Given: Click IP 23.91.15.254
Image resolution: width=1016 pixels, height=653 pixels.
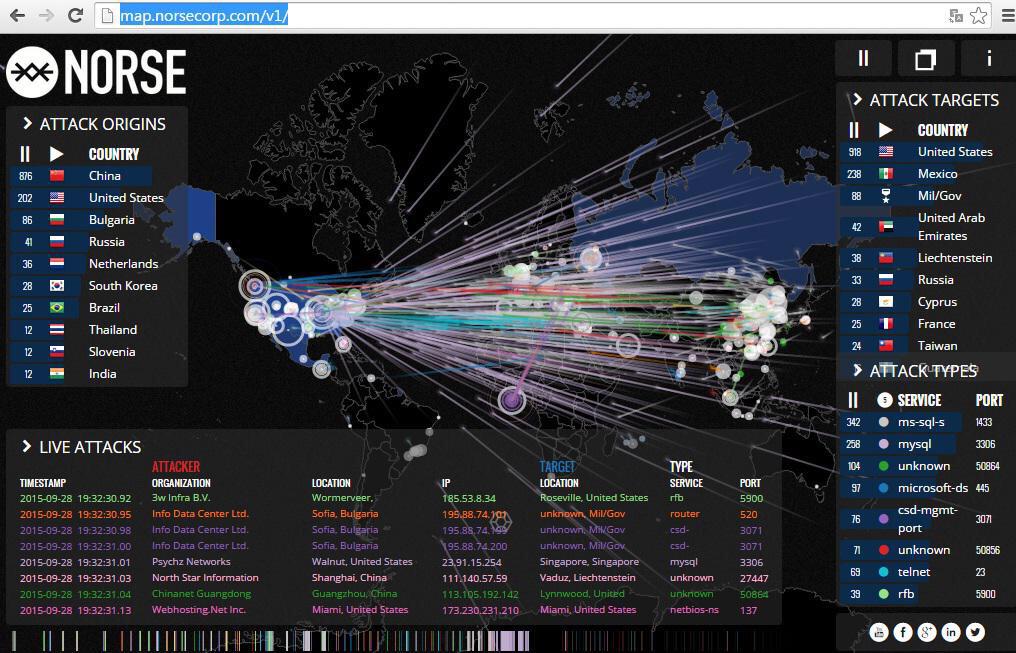Looking at the screenshot, I should [472, 562].
